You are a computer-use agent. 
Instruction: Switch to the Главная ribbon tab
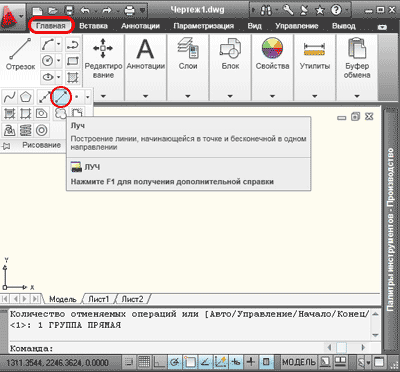click(x=51, y=26)
